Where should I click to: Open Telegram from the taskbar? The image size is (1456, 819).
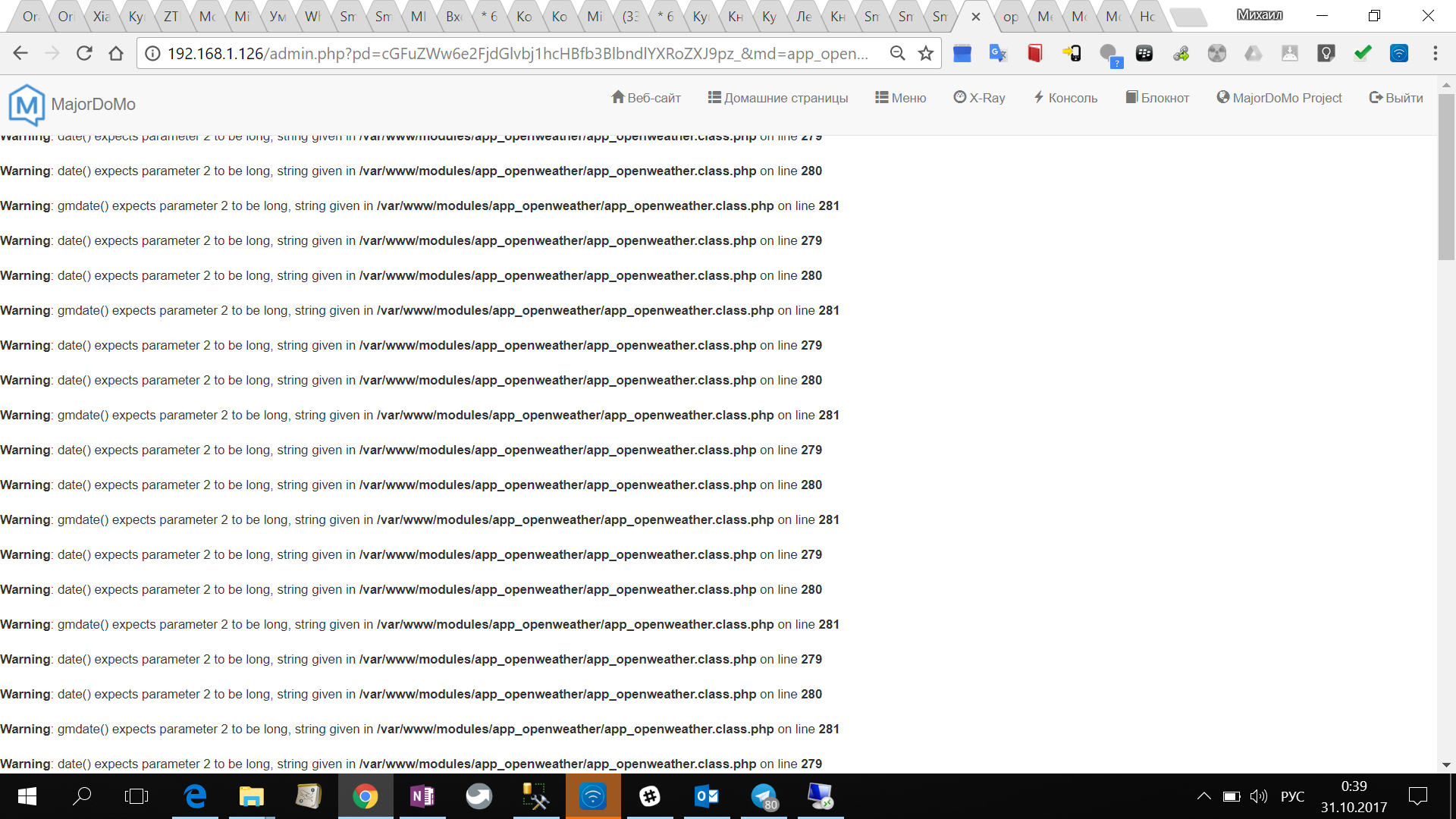tap(764, 796)
